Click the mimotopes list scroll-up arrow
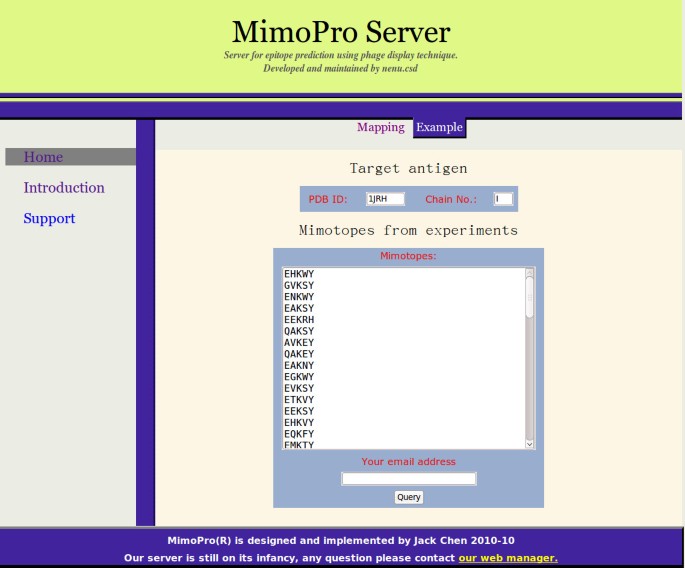Screen dimensions: 685x568 click(530, 272)
